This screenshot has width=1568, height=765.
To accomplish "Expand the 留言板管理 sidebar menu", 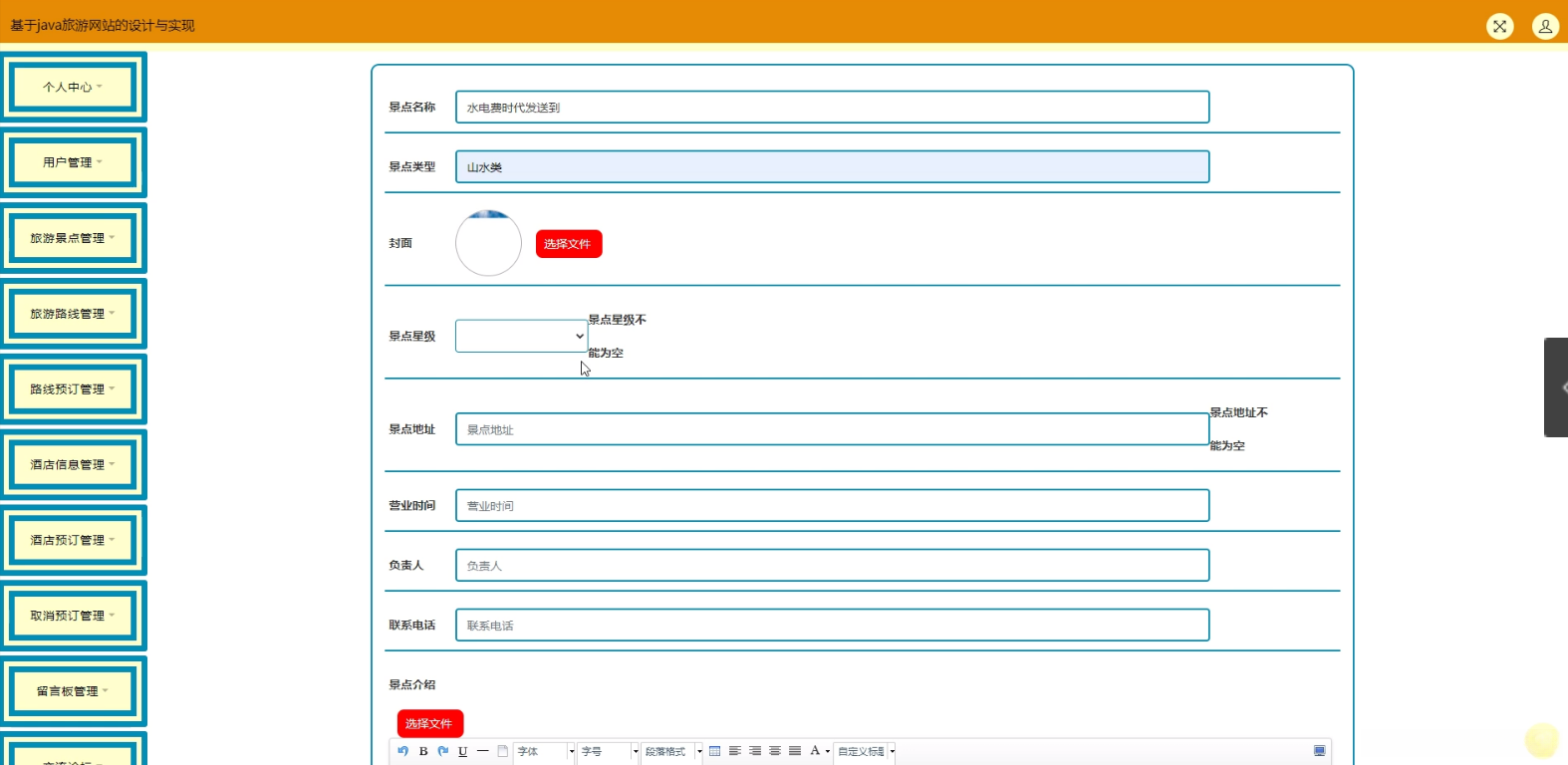I will click(73, 691).
